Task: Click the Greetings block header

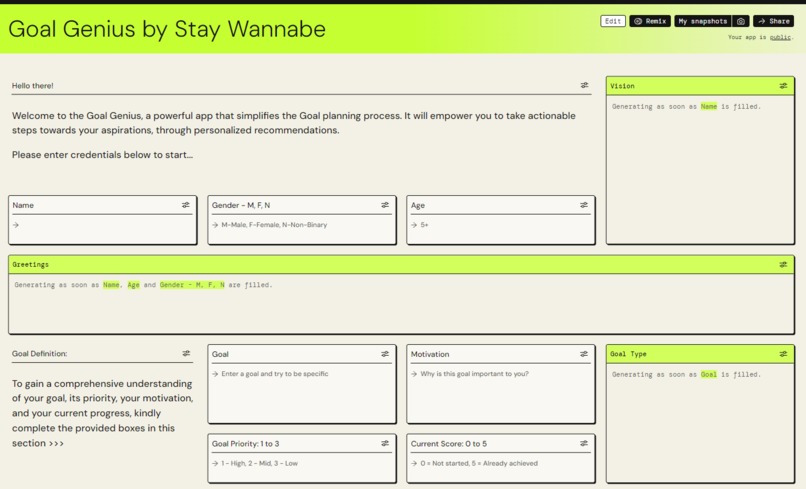Action: [x=401, y=264]
